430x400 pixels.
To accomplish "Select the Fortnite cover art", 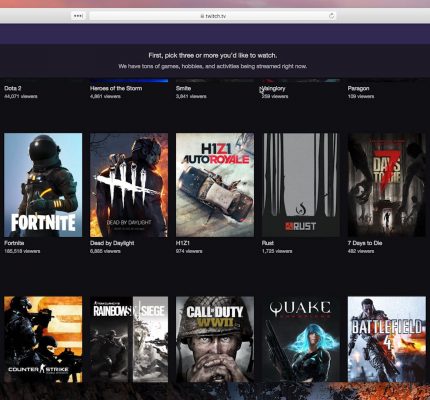I will point(43,185).
